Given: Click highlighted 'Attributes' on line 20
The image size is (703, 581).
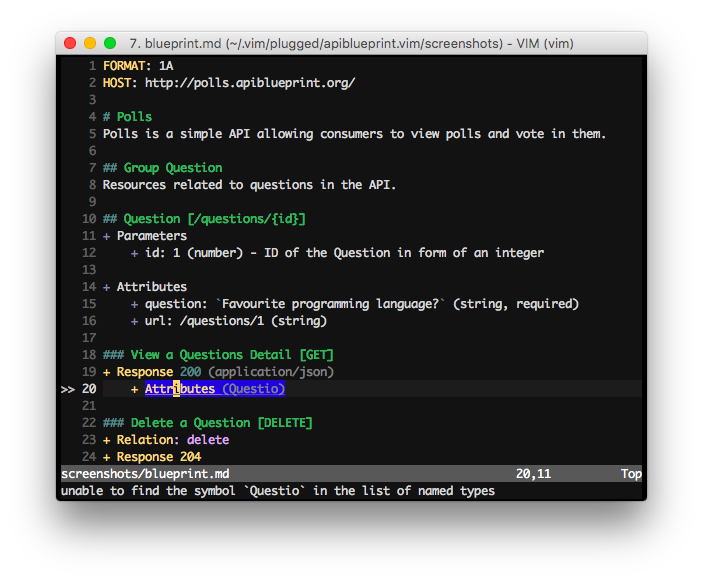Looking at the screenshot, I should click(x=180, y=389).
